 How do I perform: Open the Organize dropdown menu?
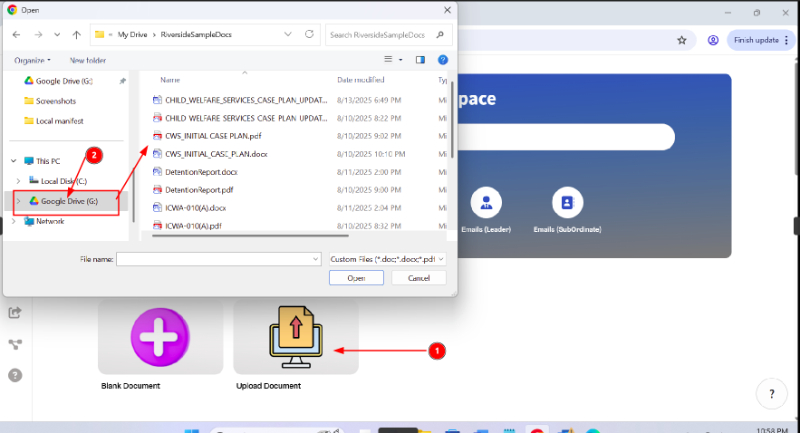tap(33, 60)
